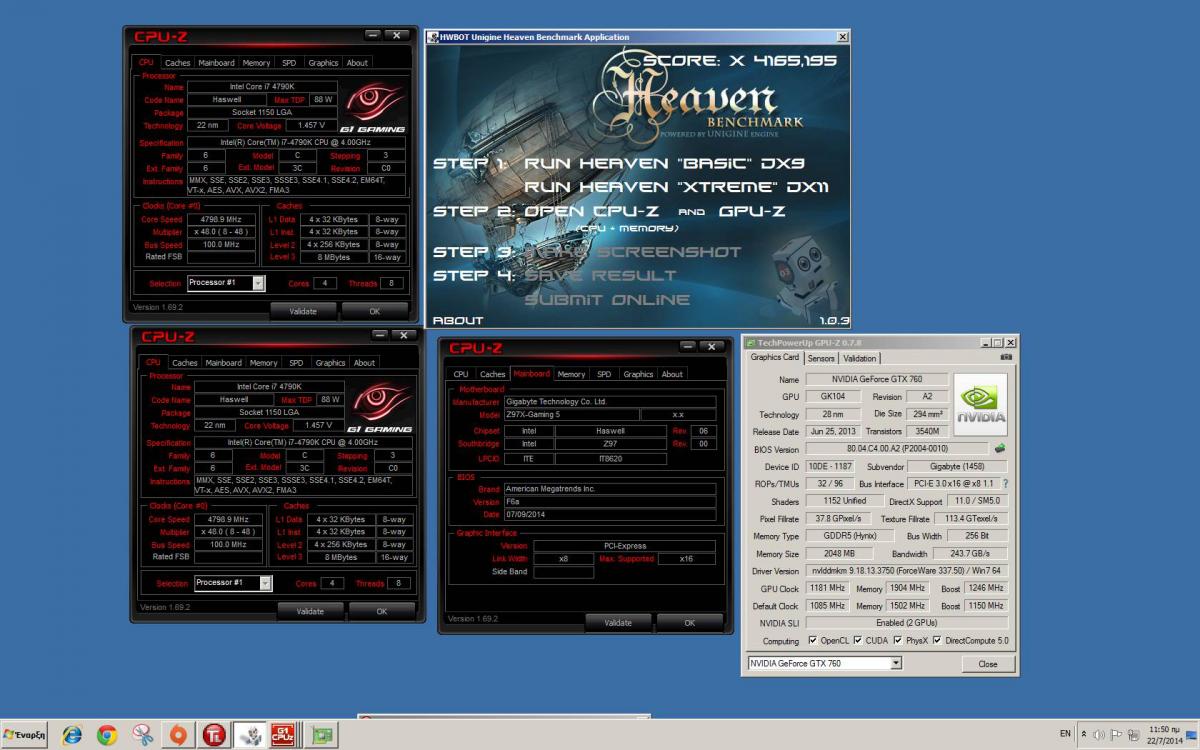This screenshot has width=1200, height=750.
Task: Toggle the OpenCL checkbox in GPU-Z
Action: point(811,641)
